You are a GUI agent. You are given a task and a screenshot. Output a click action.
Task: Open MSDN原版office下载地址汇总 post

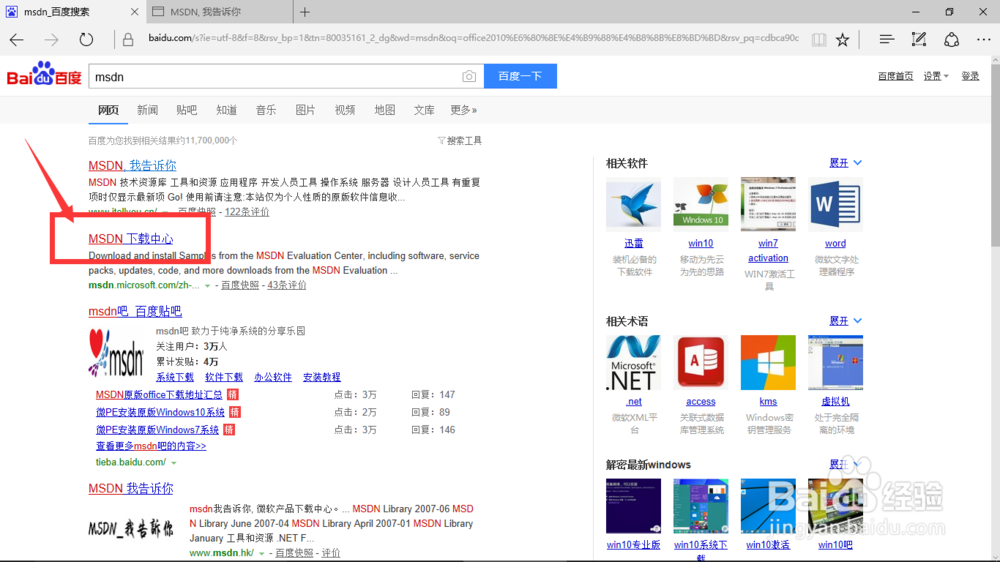click(159, 395)
